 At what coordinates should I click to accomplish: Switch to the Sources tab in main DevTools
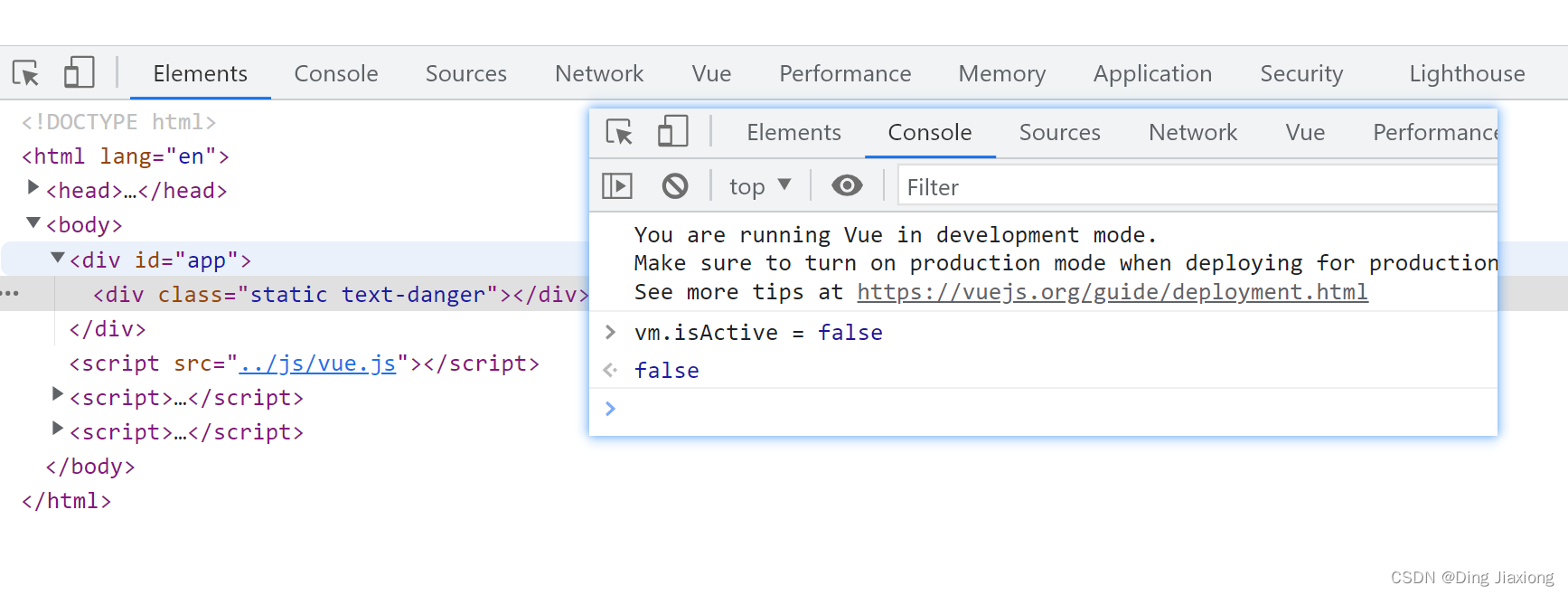(466, 73)
